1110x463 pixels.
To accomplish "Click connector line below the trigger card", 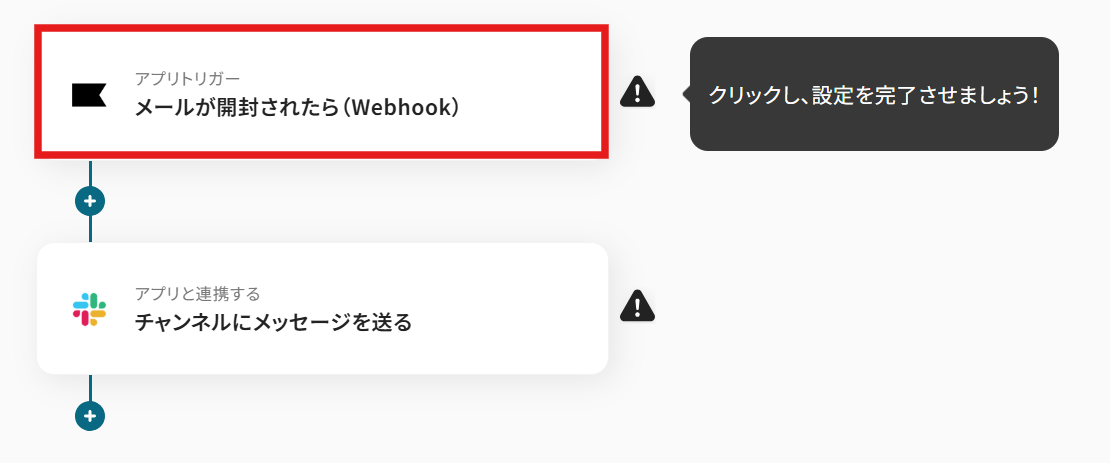I will coord(90,172).
